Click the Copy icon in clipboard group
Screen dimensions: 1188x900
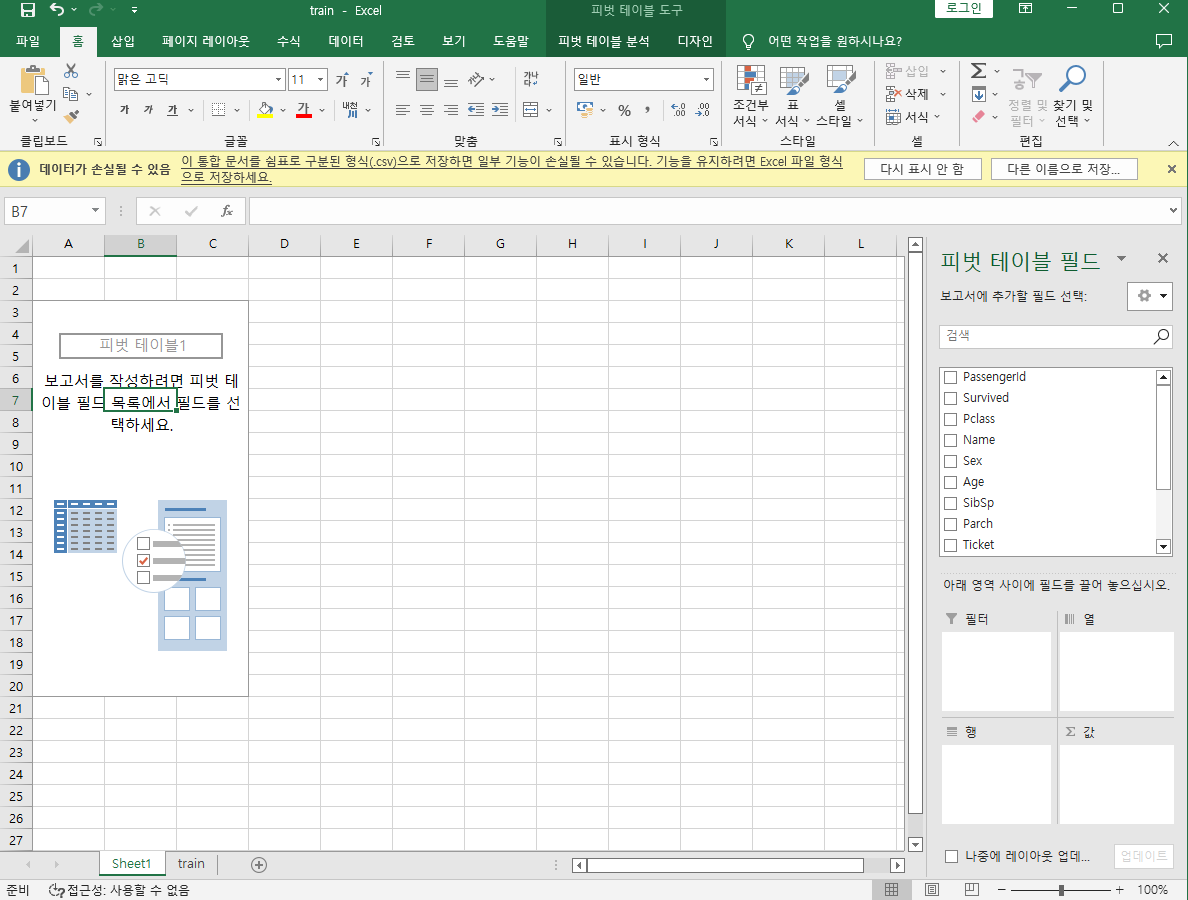point(70,94)
